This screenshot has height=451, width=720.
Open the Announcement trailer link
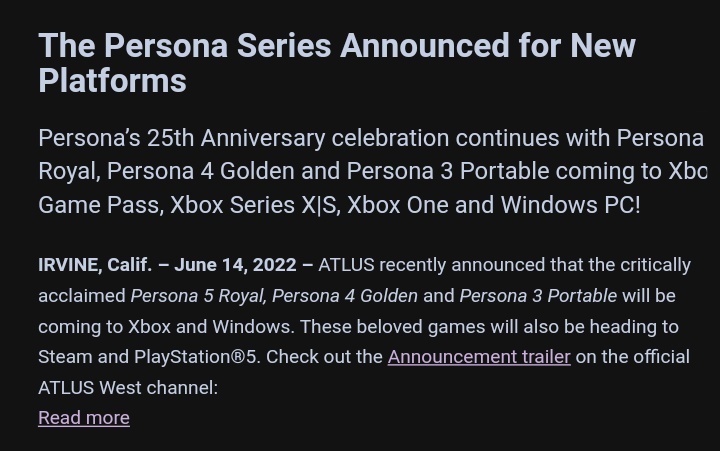[479, 357]
